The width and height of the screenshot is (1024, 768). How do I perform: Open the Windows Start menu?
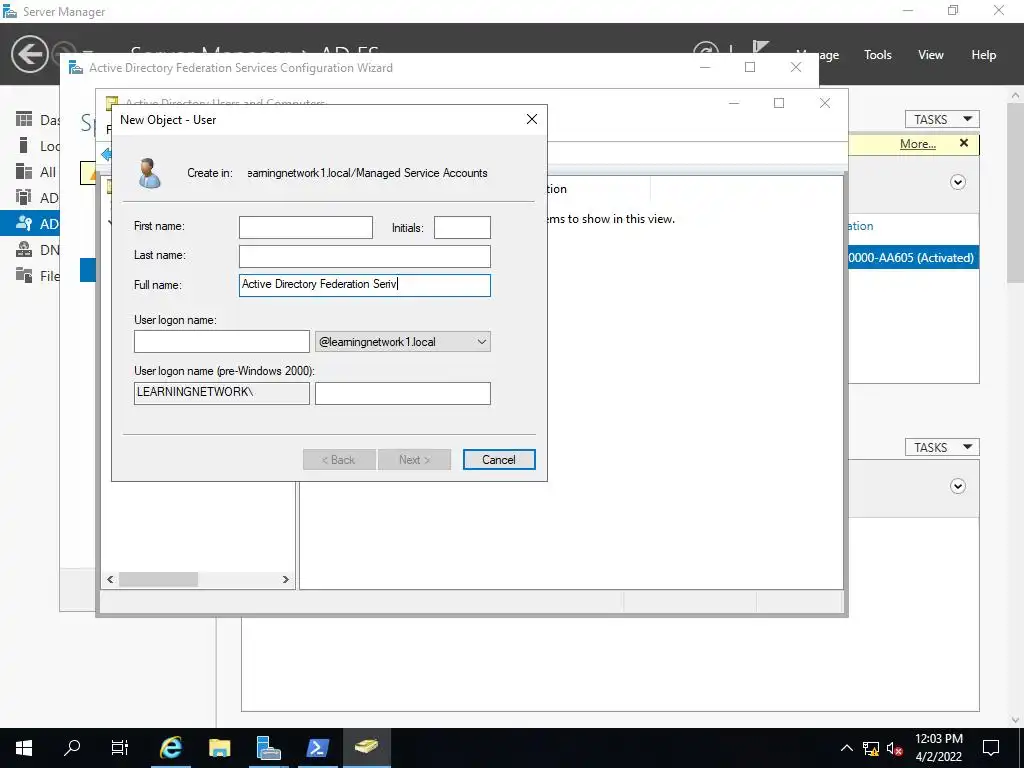(24, 748)
